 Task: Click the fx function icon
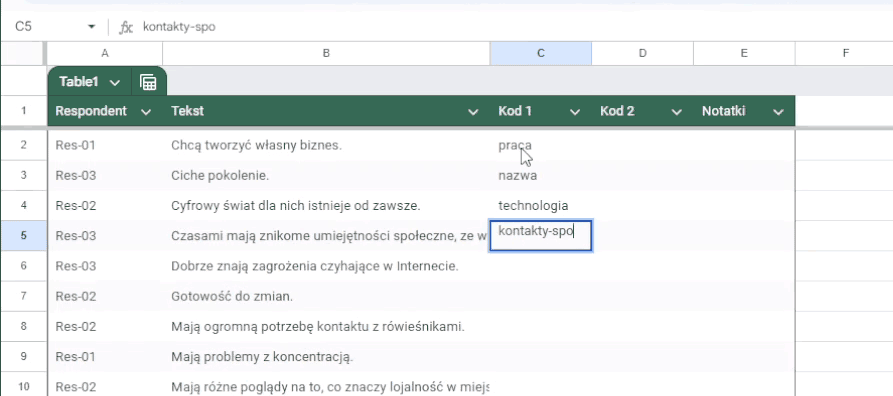[125, 27]
